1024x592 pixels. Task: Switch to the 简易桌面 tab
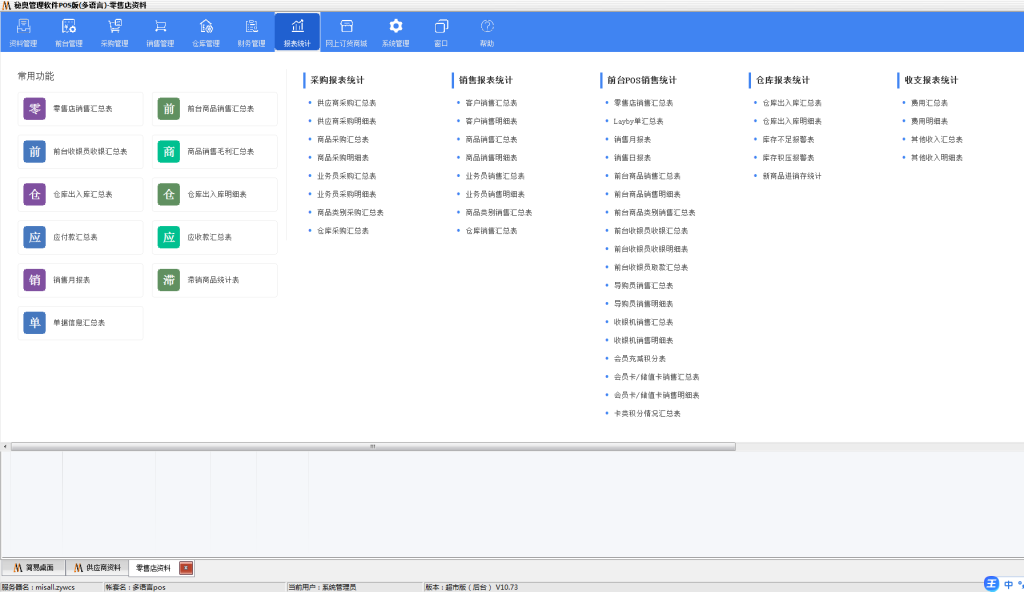point(34,567)
